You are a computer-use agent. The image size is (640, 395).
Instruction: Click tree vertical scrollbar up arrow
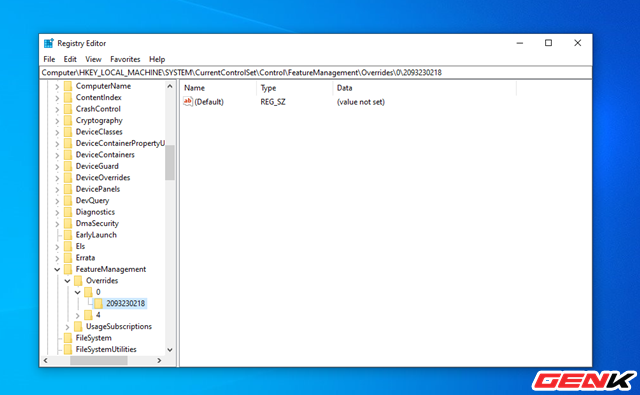tap(170, 86)
